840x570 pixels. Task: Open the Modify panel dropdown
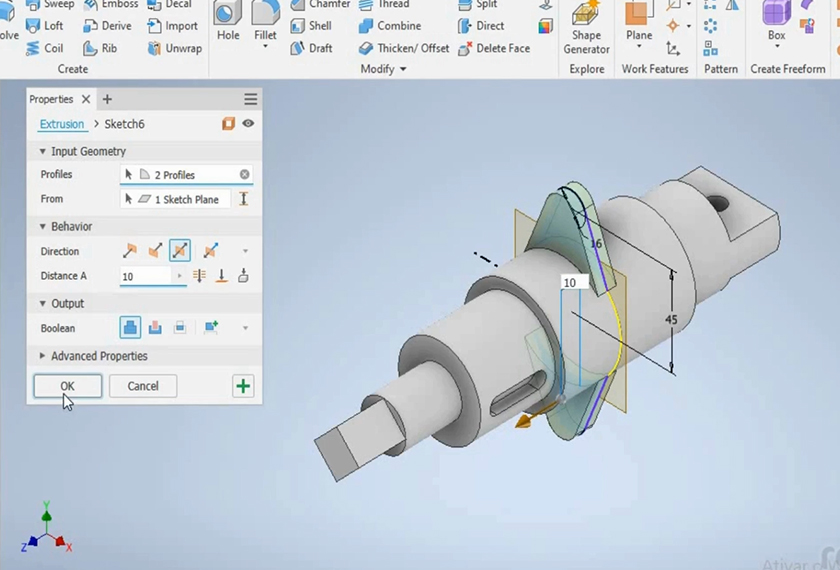click(x=403, y=69)
